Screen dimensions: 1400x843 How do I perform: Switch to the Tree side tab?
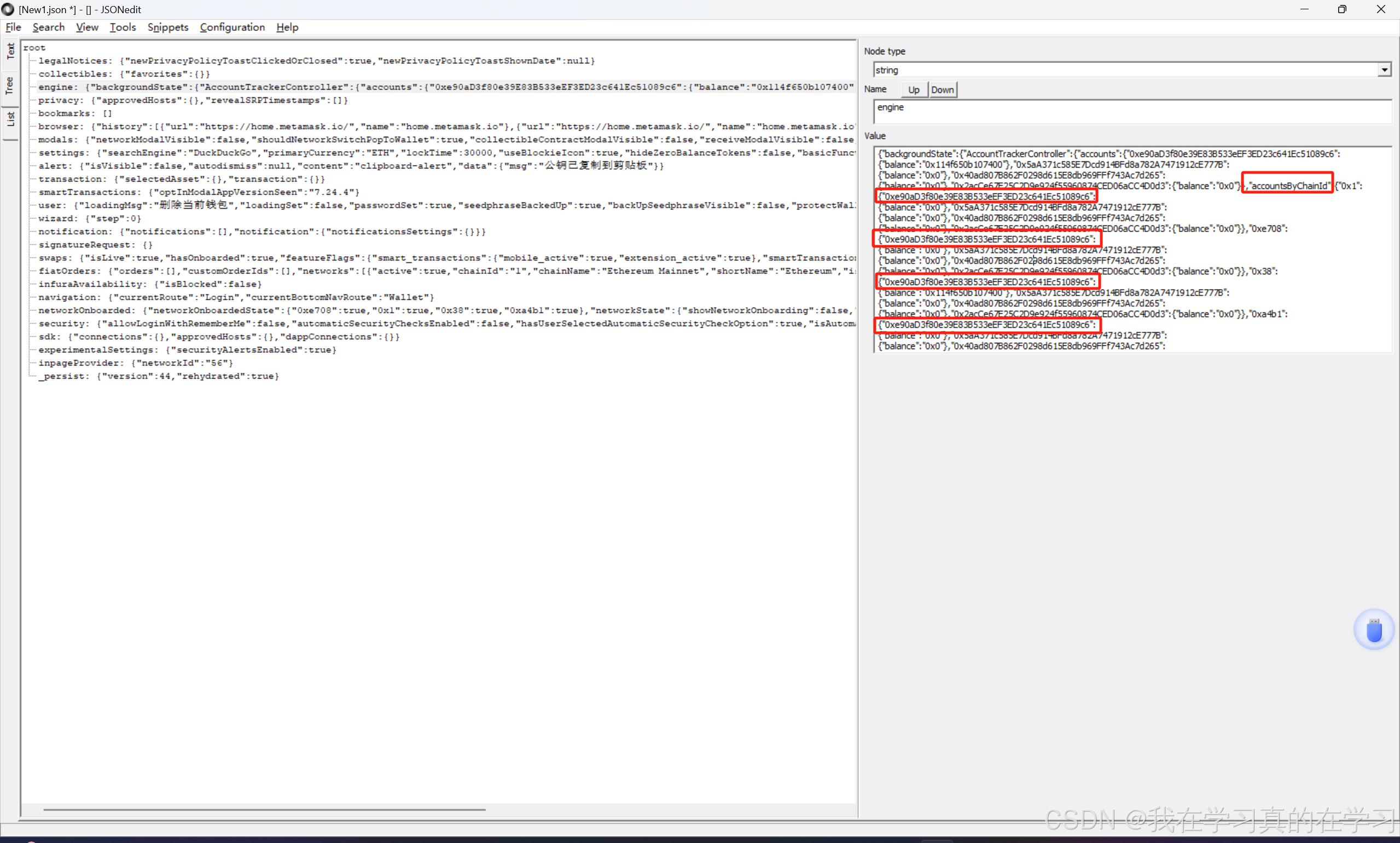pyautogui.click(x=10, y=86)
